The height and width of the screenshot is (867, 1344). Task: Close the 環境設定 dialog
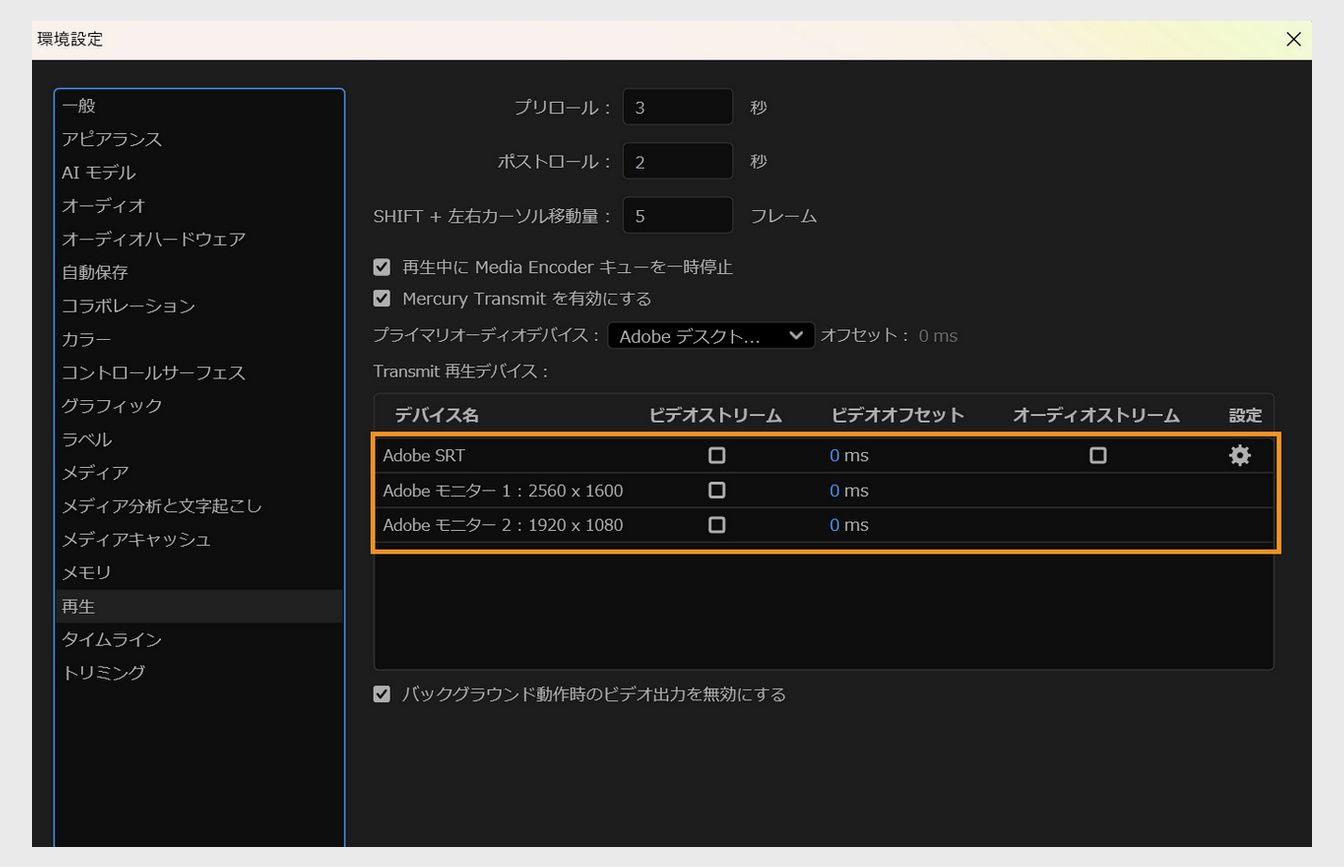1293,39
